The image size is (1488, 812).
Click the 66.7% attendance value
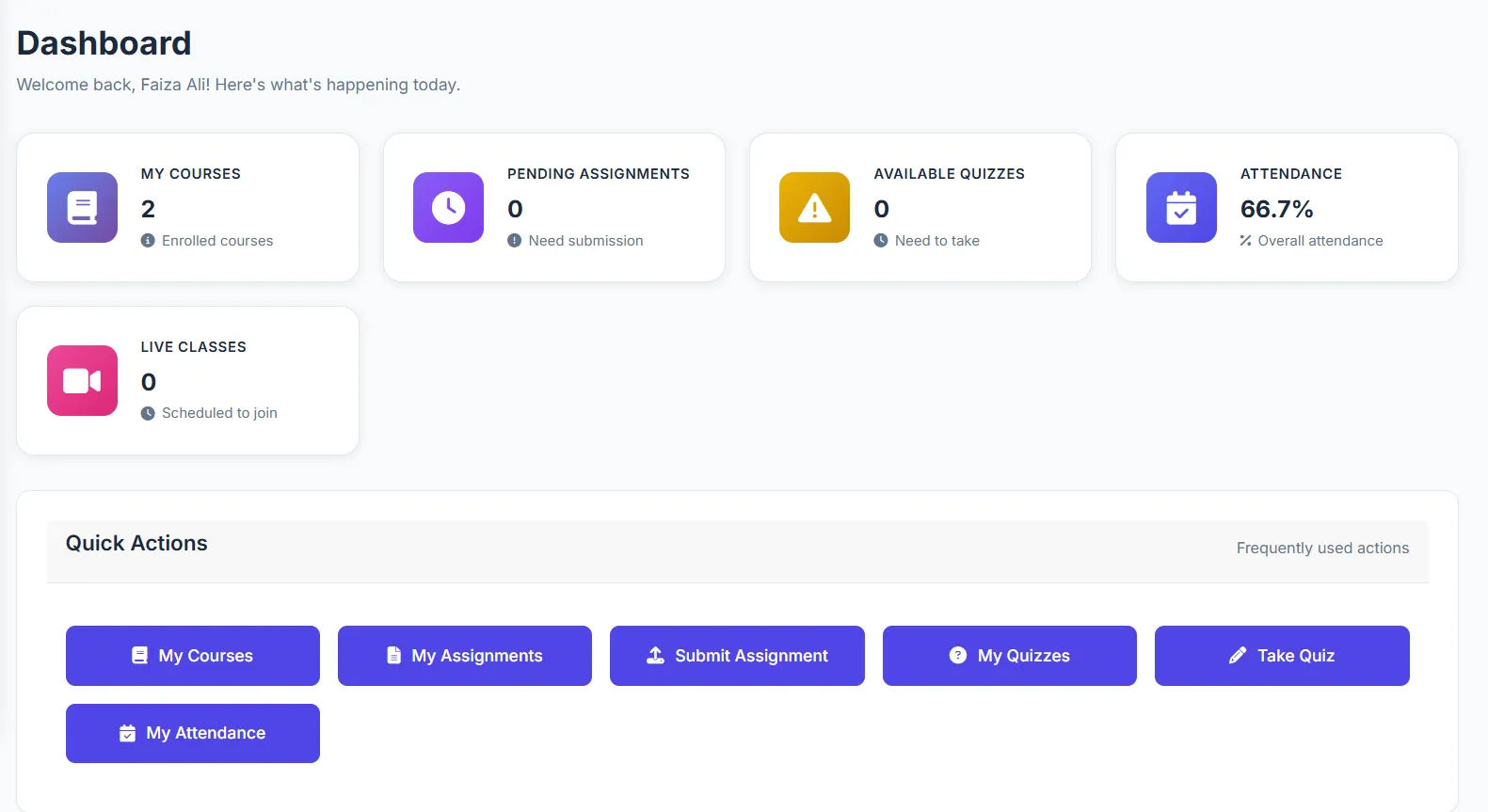click(1276, 209)
